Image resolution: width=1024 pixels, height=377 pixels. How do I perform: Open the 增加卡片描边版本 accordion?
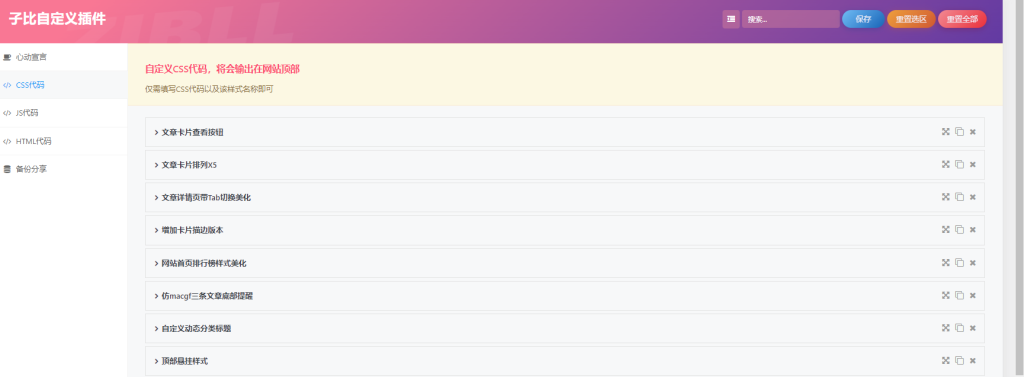tap(564, 230)
